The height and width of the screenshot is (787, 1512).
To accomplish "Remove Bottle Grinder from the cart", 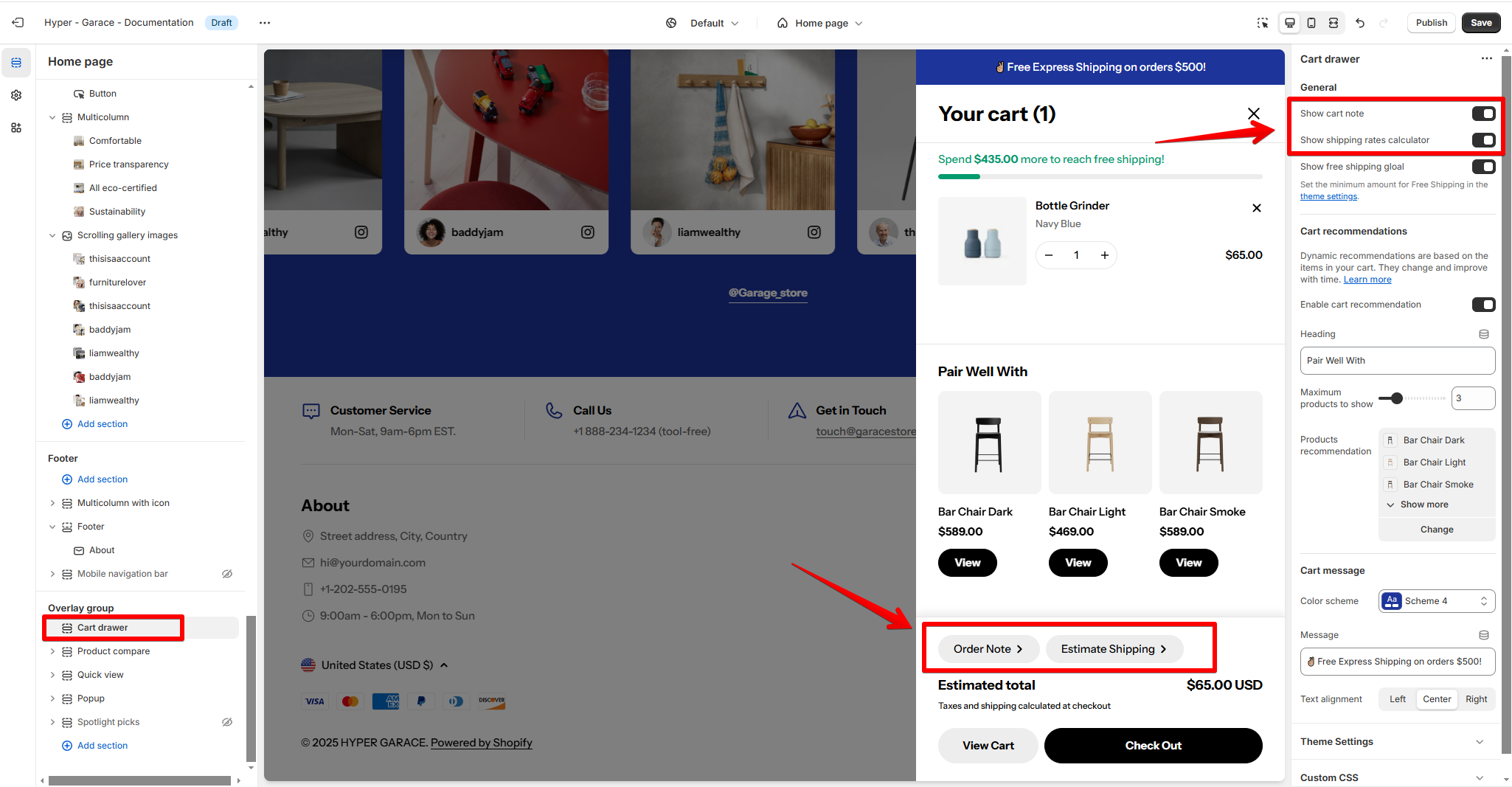I will point(1257,208).
